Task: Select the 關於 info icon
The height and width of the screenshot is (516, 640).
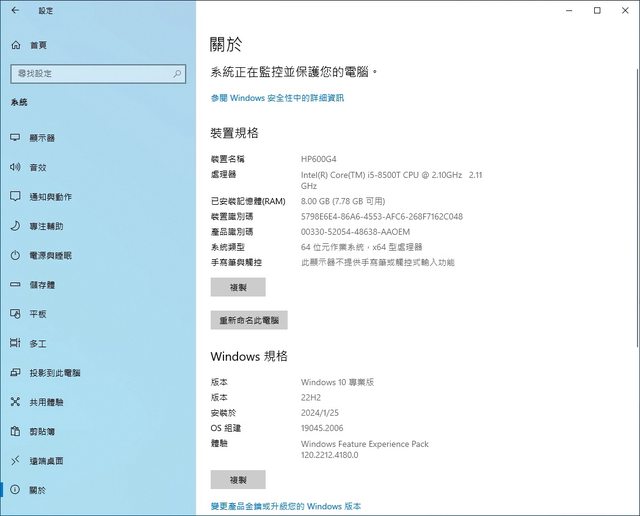Action: (x=15, y=489)
